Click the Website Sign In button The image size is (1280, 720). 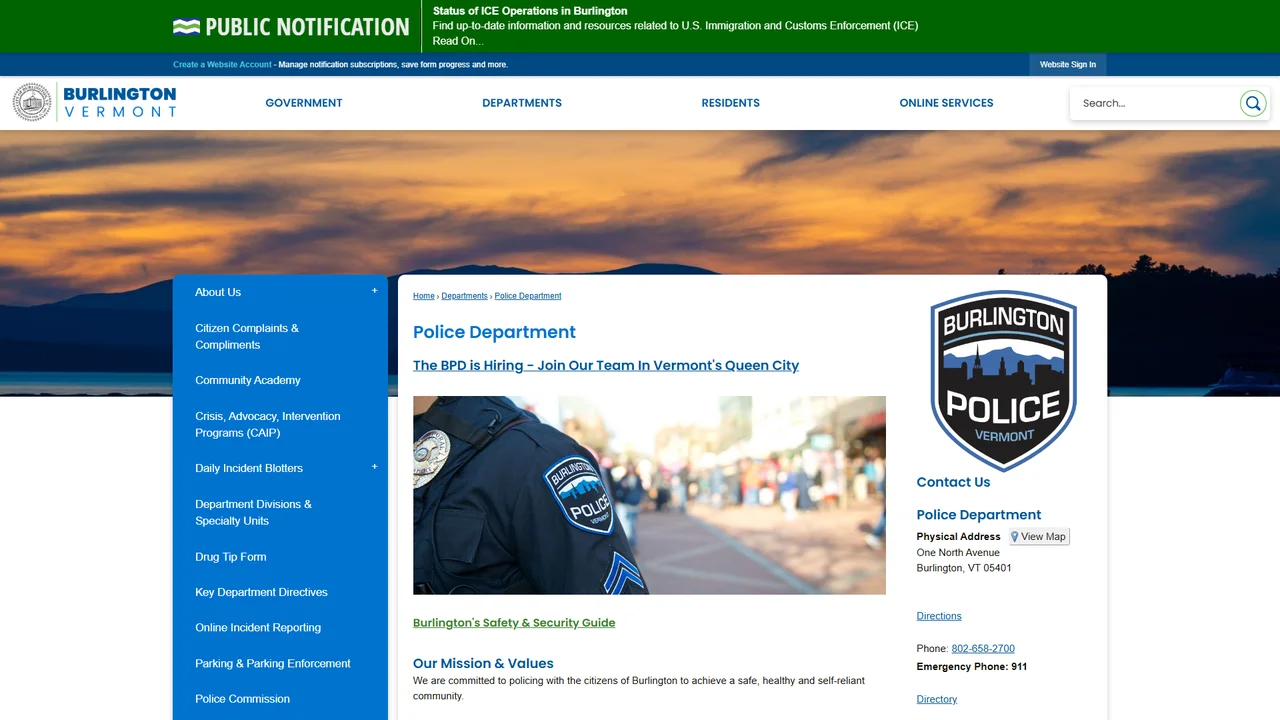(x=1068, y=65)
